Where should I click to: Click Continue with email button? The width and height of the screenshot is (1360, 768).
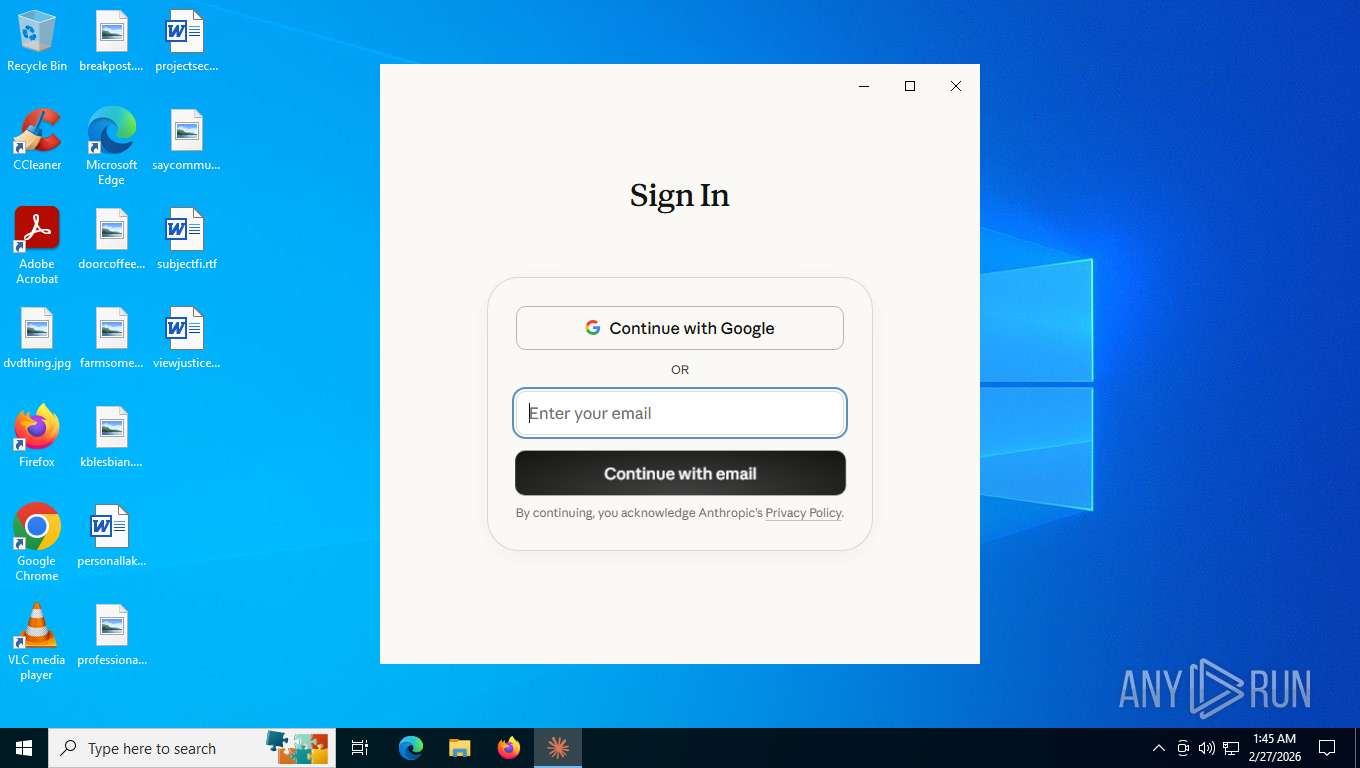point(680,473)
